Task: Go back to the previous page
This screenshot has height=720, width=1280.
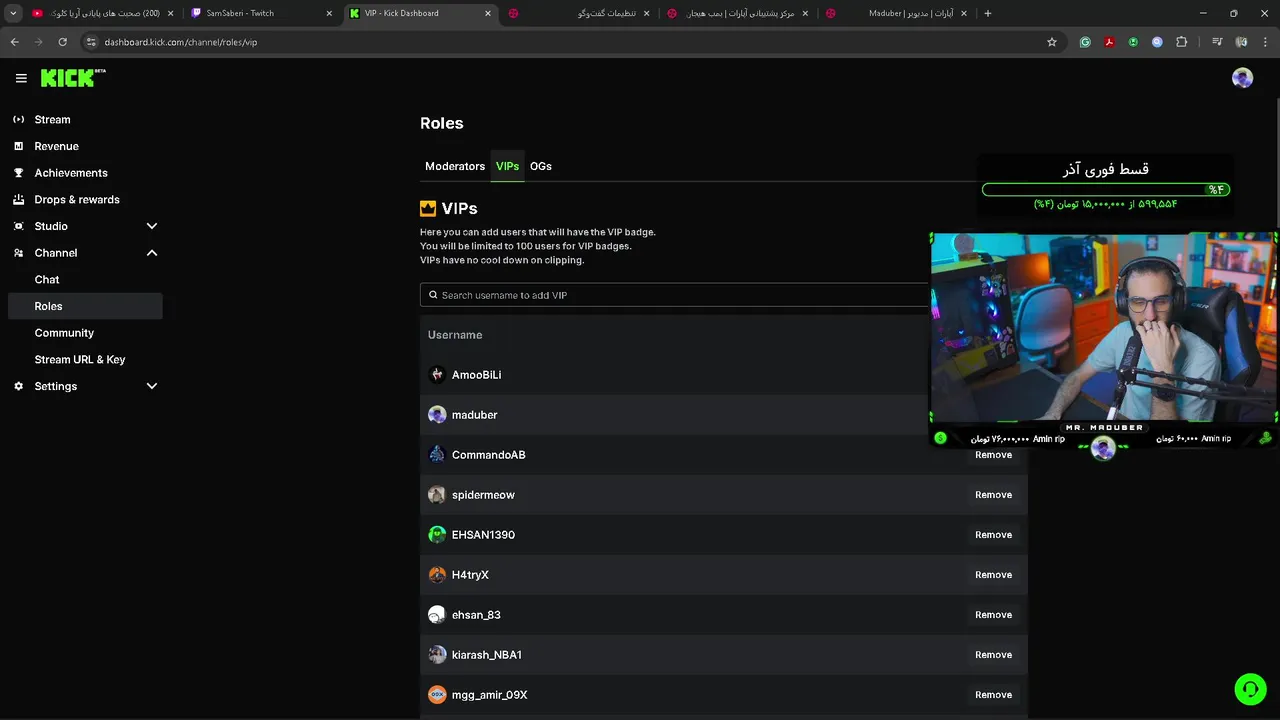Action: [x=14, y=42]
